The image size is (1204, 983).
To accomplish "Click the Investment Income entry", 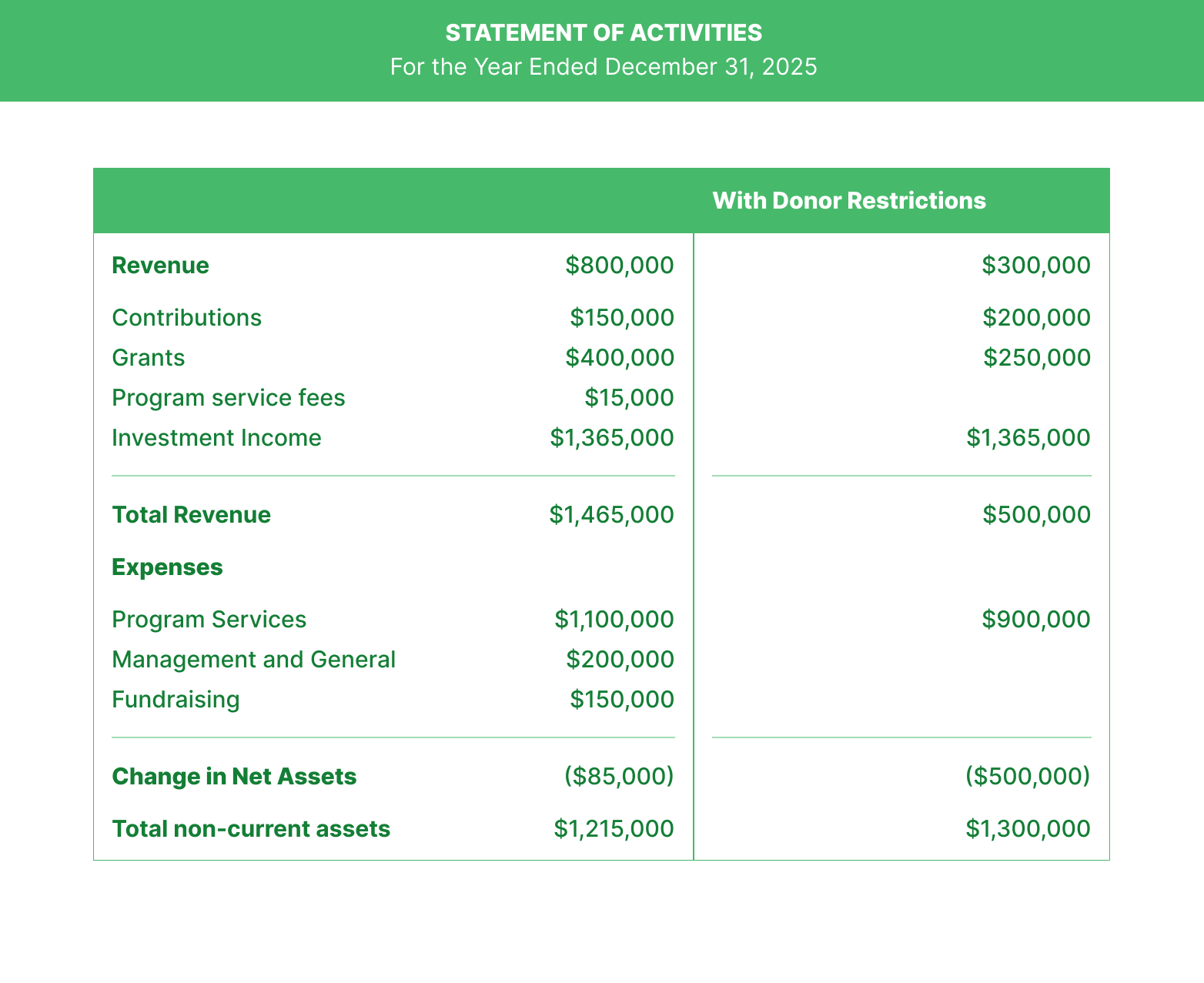I will click(x=216, y=437).
